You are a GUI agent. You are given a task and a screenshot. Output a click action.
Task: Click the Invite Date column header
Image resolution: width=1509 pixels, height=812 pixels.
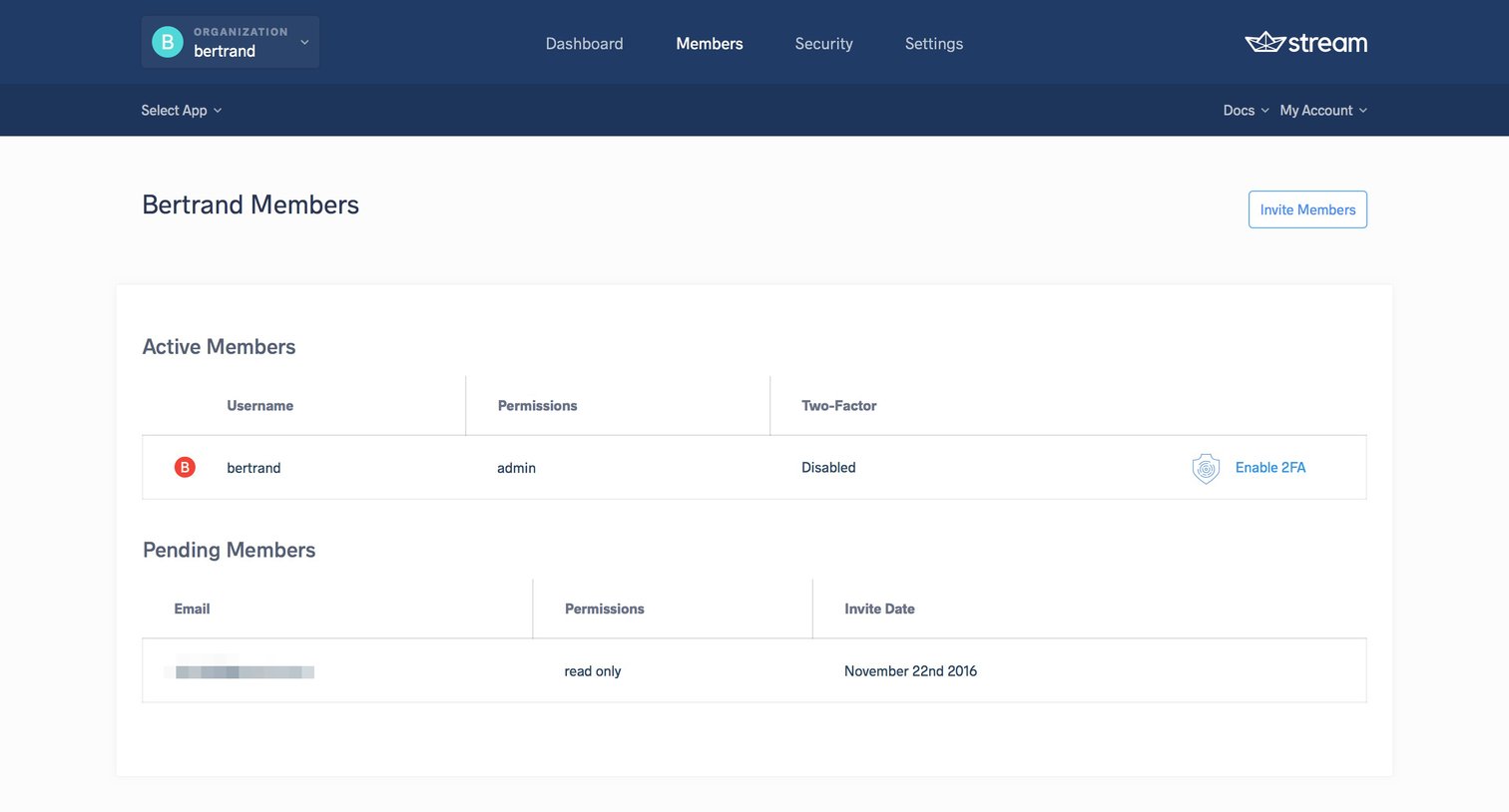(x=879, y=609)
